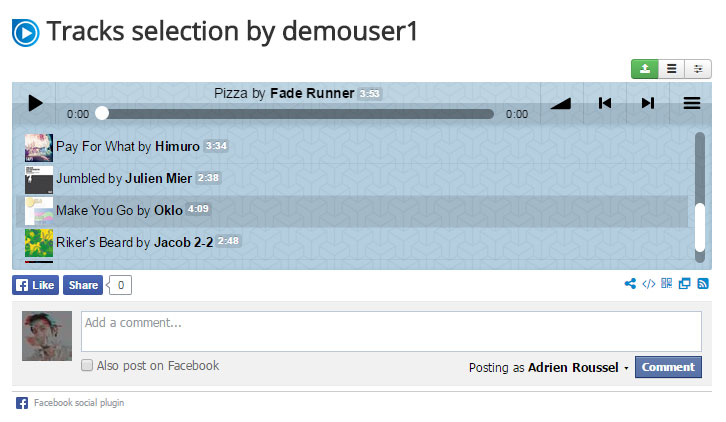The width and height of the screenshot is (726, 422).
Task: Open player in popup window icon
Action: tap(684, 284)
